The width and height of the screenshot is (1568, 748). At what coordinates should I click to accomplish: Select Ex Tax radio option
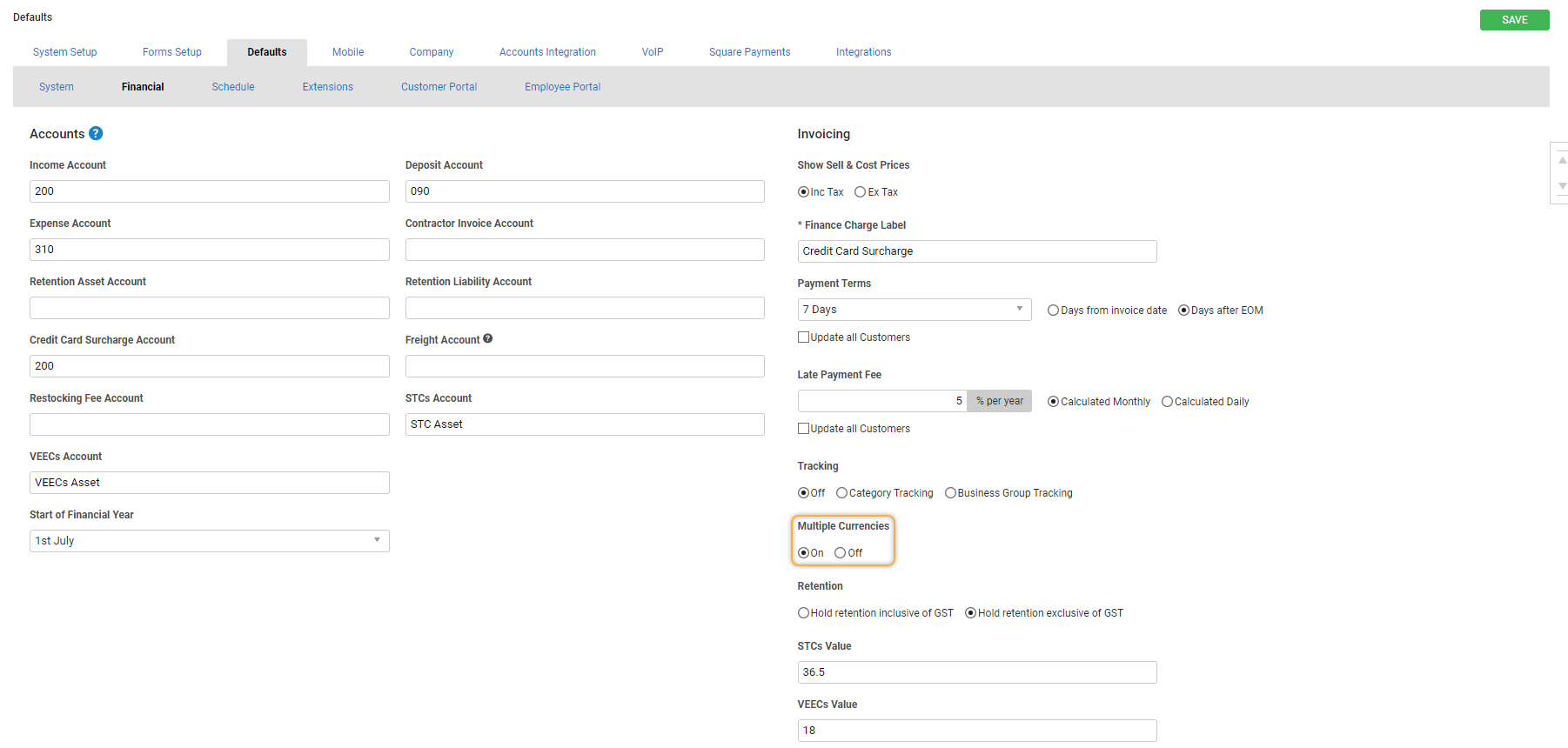pyautogui.click(x=860, y=192)
